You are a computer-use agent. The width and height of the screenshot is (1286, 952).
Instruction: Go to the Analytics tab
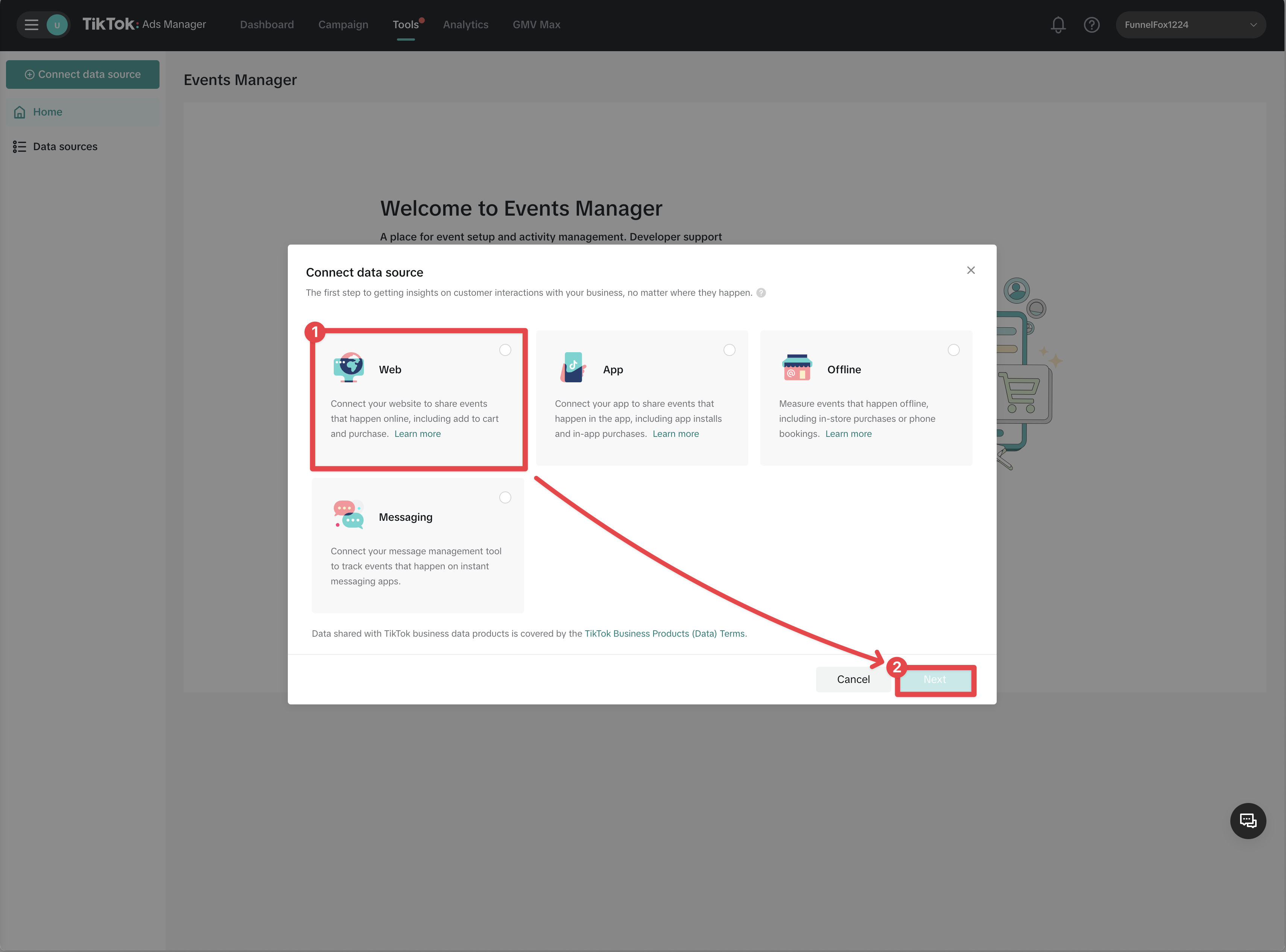coord(465,25)
